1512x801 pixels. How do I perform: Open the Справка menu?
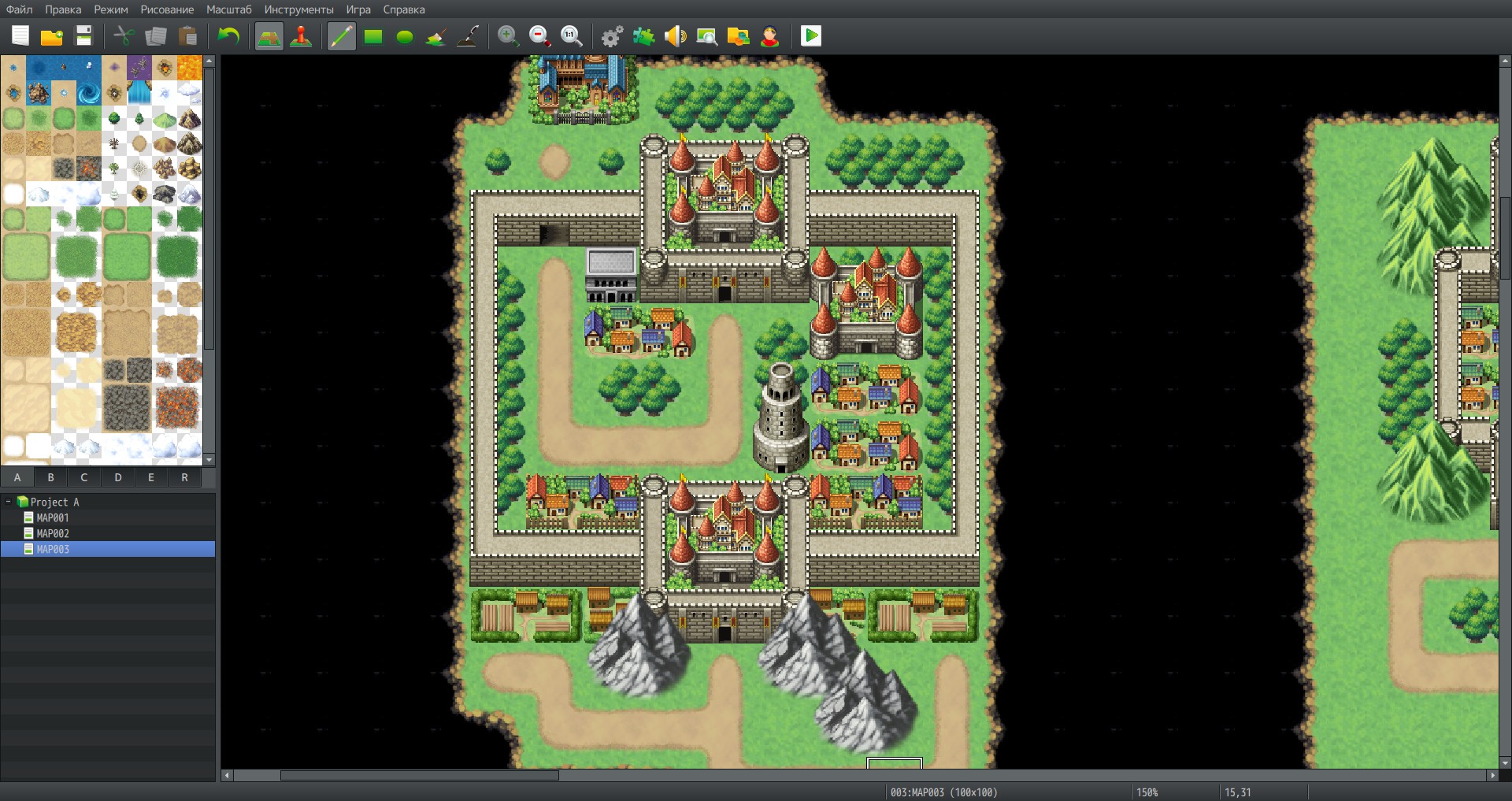404,9
